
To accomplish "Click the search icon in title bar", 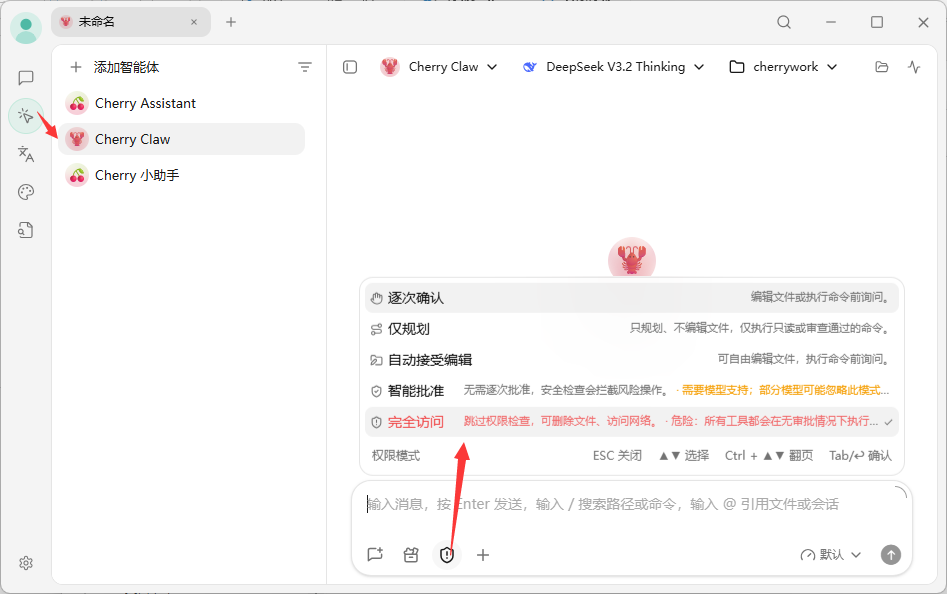I will pos(784,22).
